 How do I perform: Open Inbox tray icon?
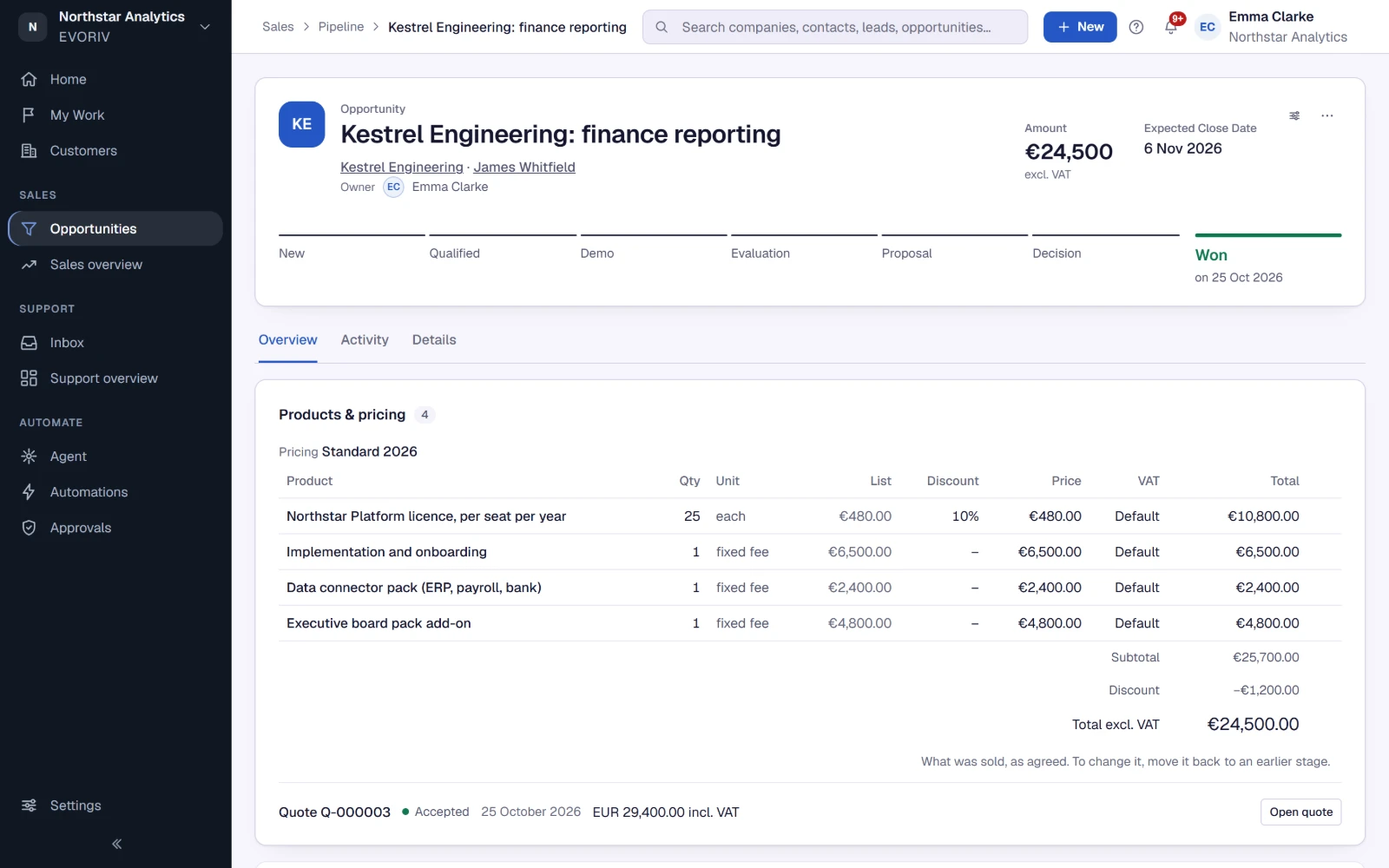29,342
